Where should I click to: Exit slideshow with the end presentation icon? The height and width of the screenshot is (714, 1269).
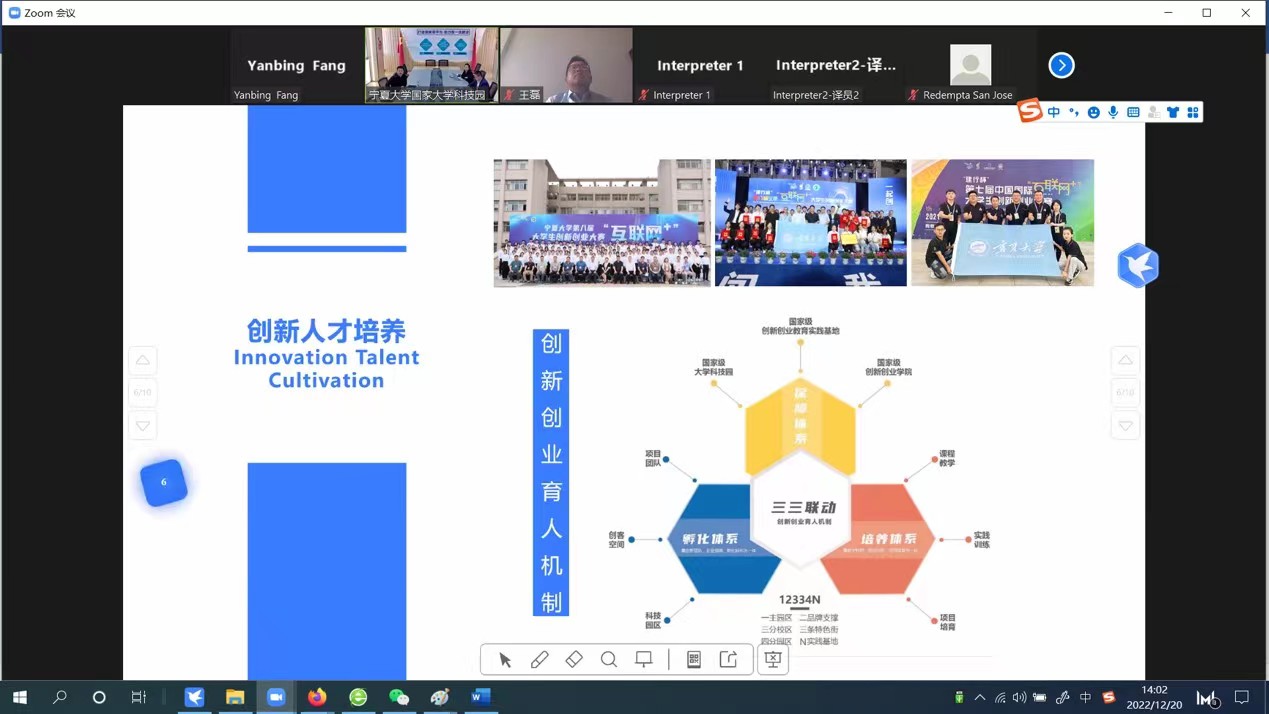773,660
